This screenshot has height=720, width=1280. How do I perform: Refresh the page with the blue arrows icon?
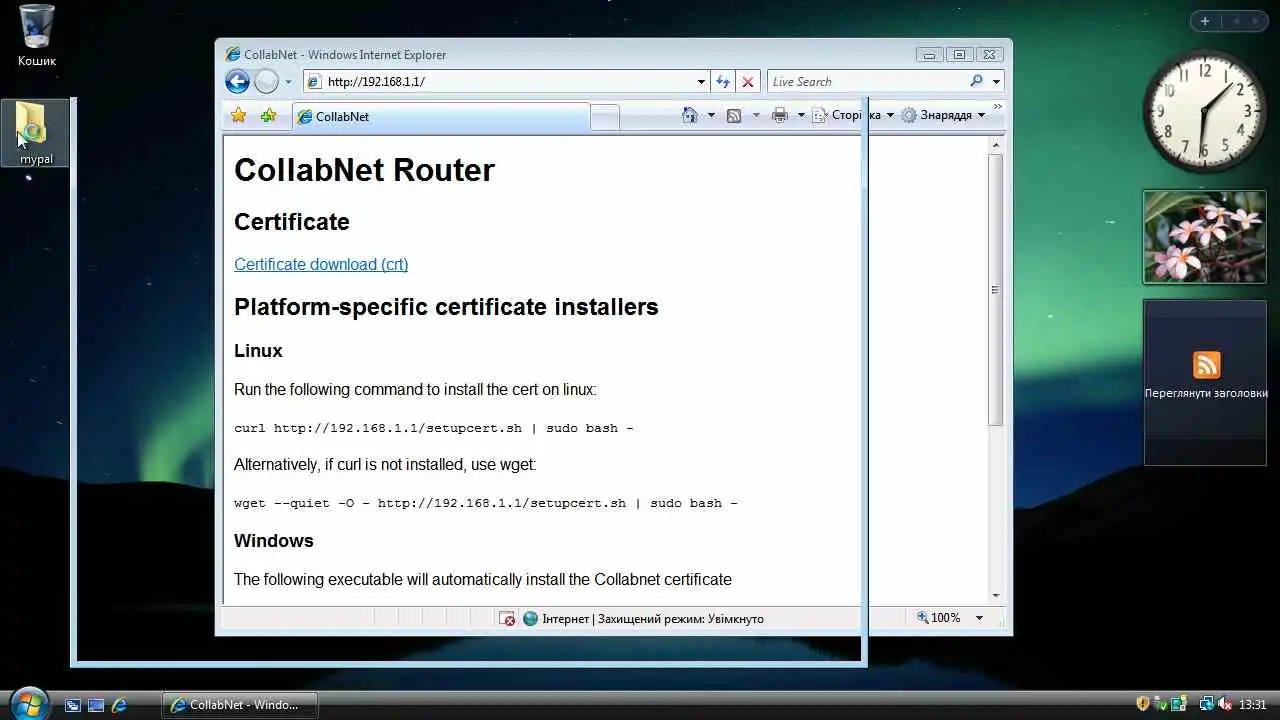click(x=723, y=82)
